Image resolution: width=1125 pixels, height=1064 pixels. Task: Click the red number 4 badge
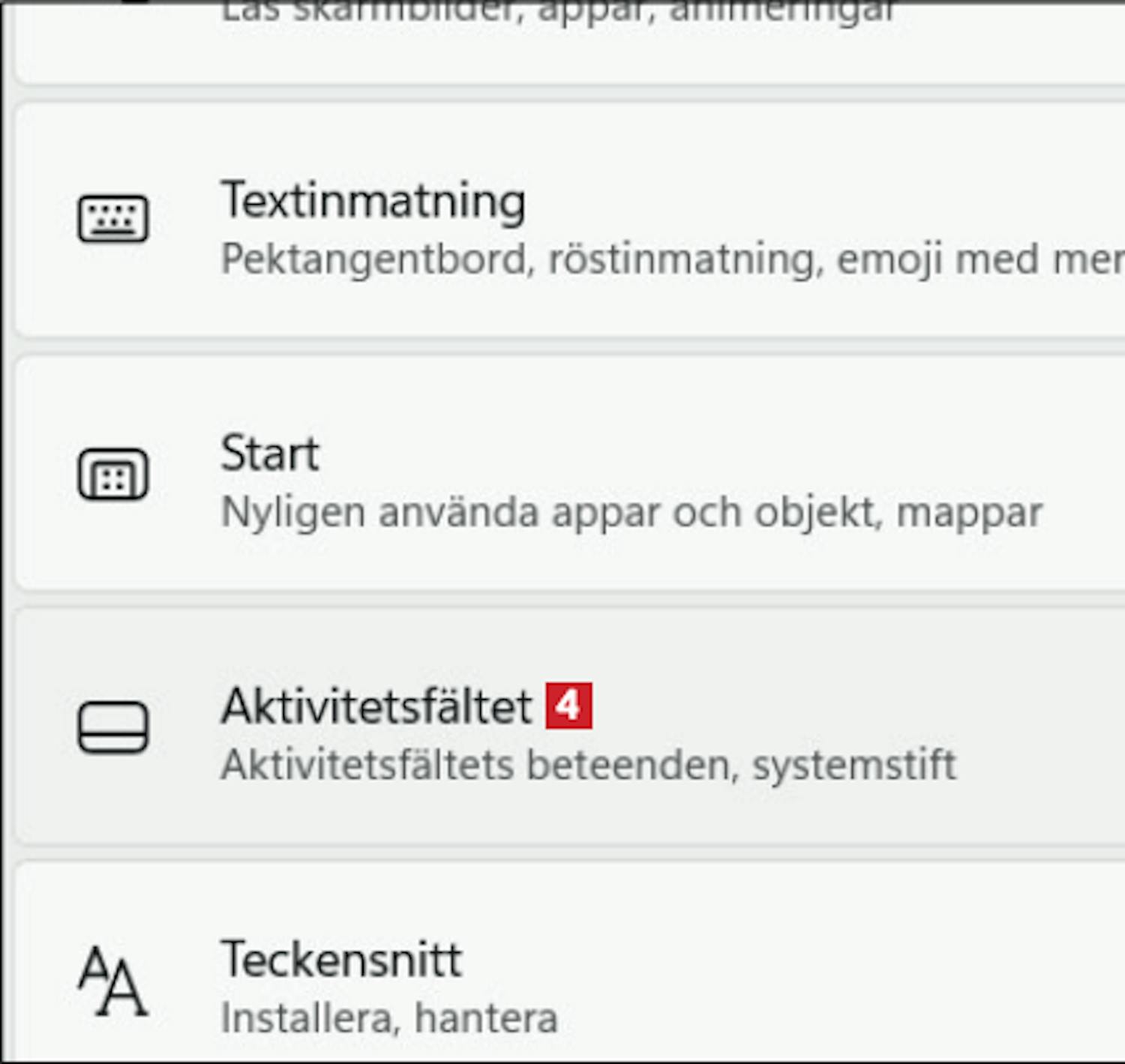[x=568, y=706]
